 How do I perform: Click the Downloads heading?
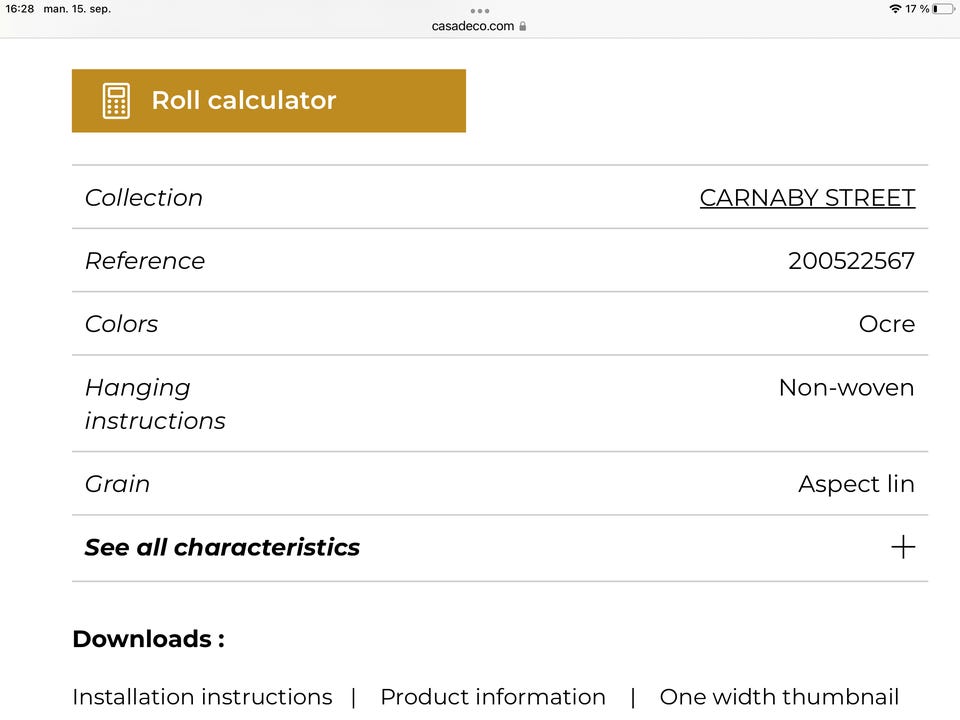pos(148,639)
